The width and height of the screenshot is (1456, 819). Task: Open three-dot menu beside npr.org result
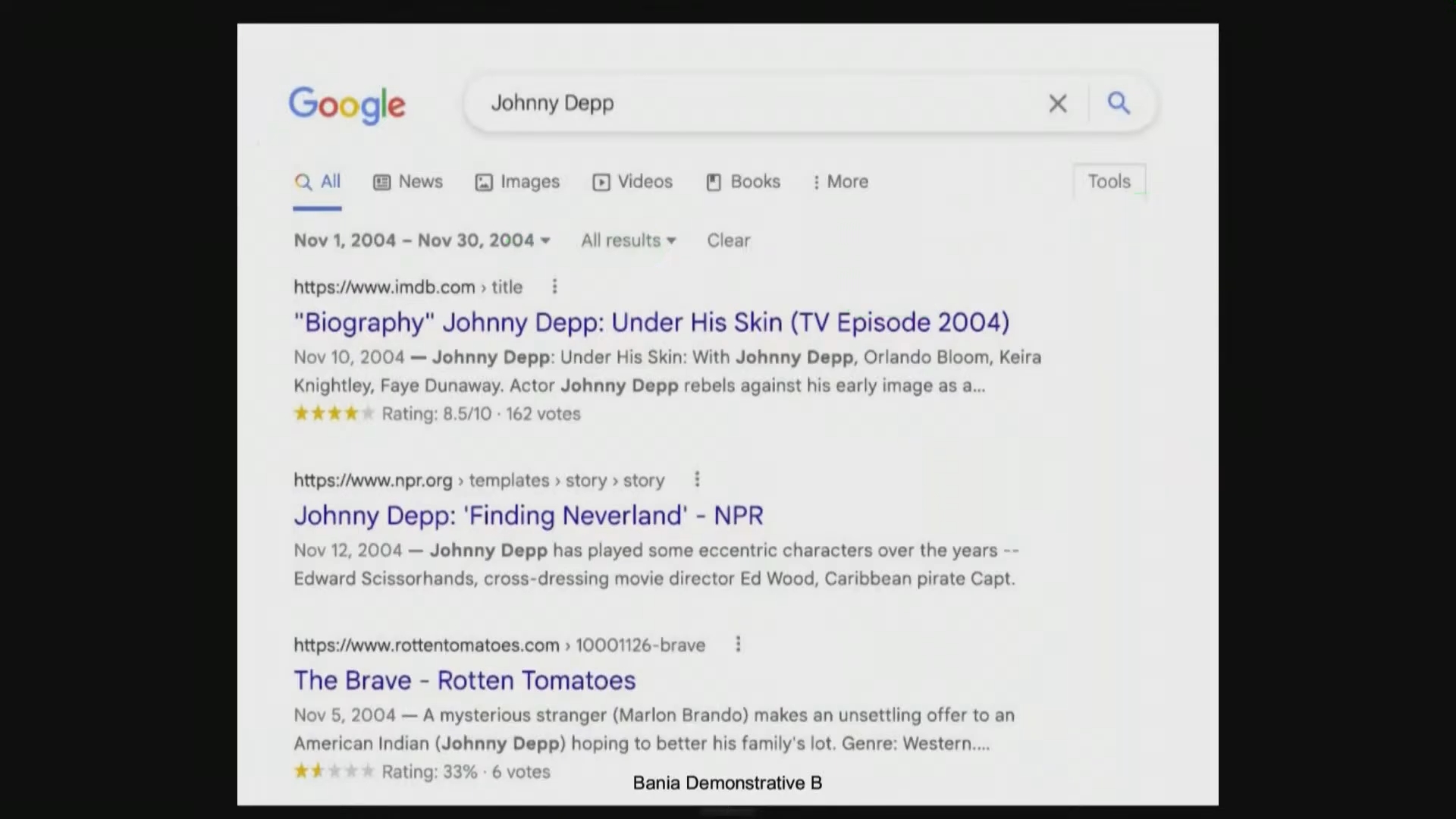point(697,479)
